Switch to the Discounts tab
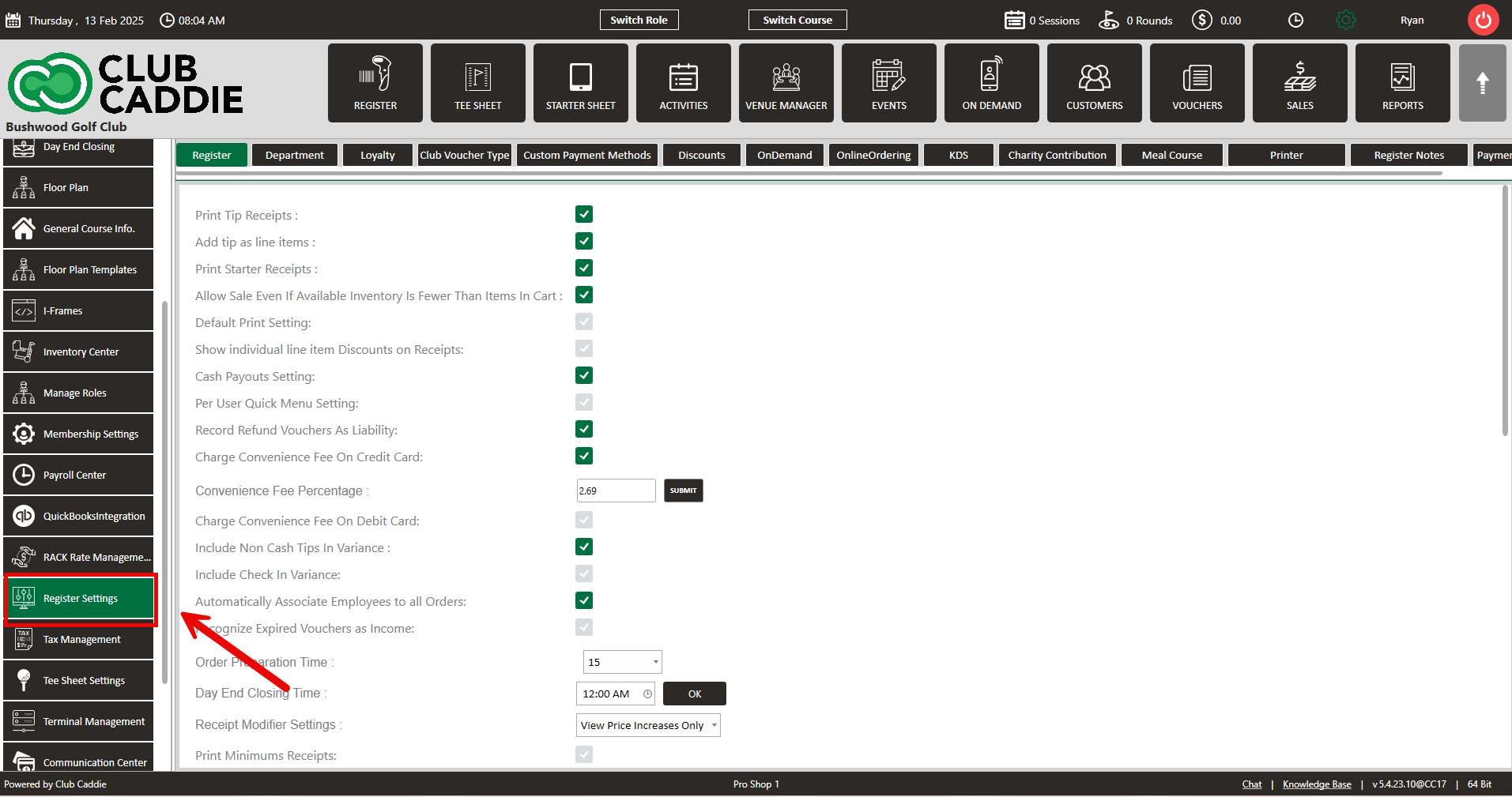1512x797 pixels. tap(702, 155)
